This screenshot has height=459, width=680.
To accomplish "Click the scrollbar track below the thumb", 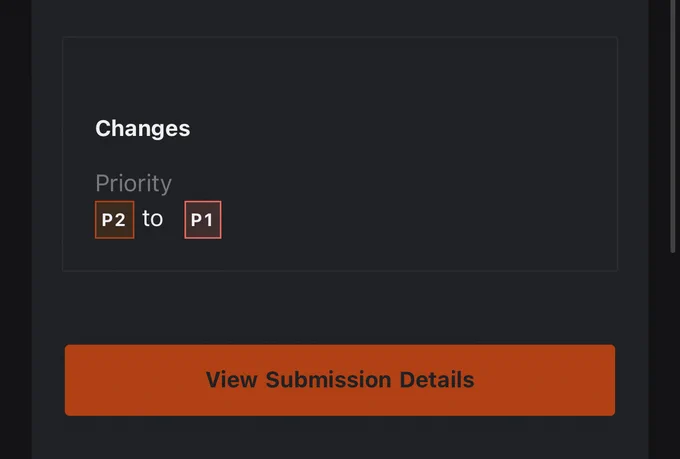I will tap(673, 356).
